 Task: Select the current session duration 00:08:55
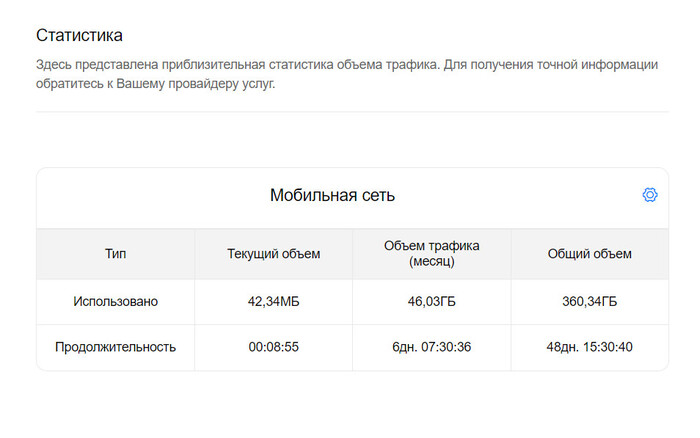(x=273, y=347)
